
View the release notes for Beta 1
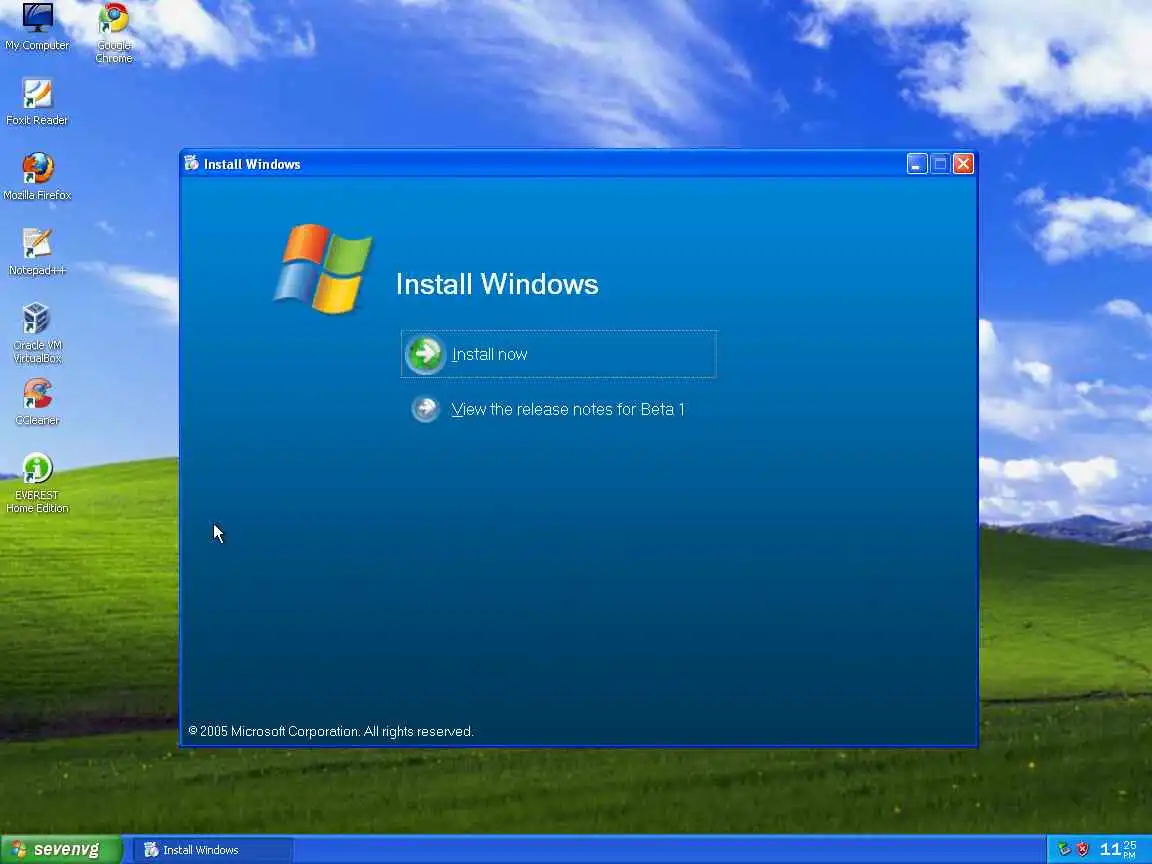(x=568, y=409)
